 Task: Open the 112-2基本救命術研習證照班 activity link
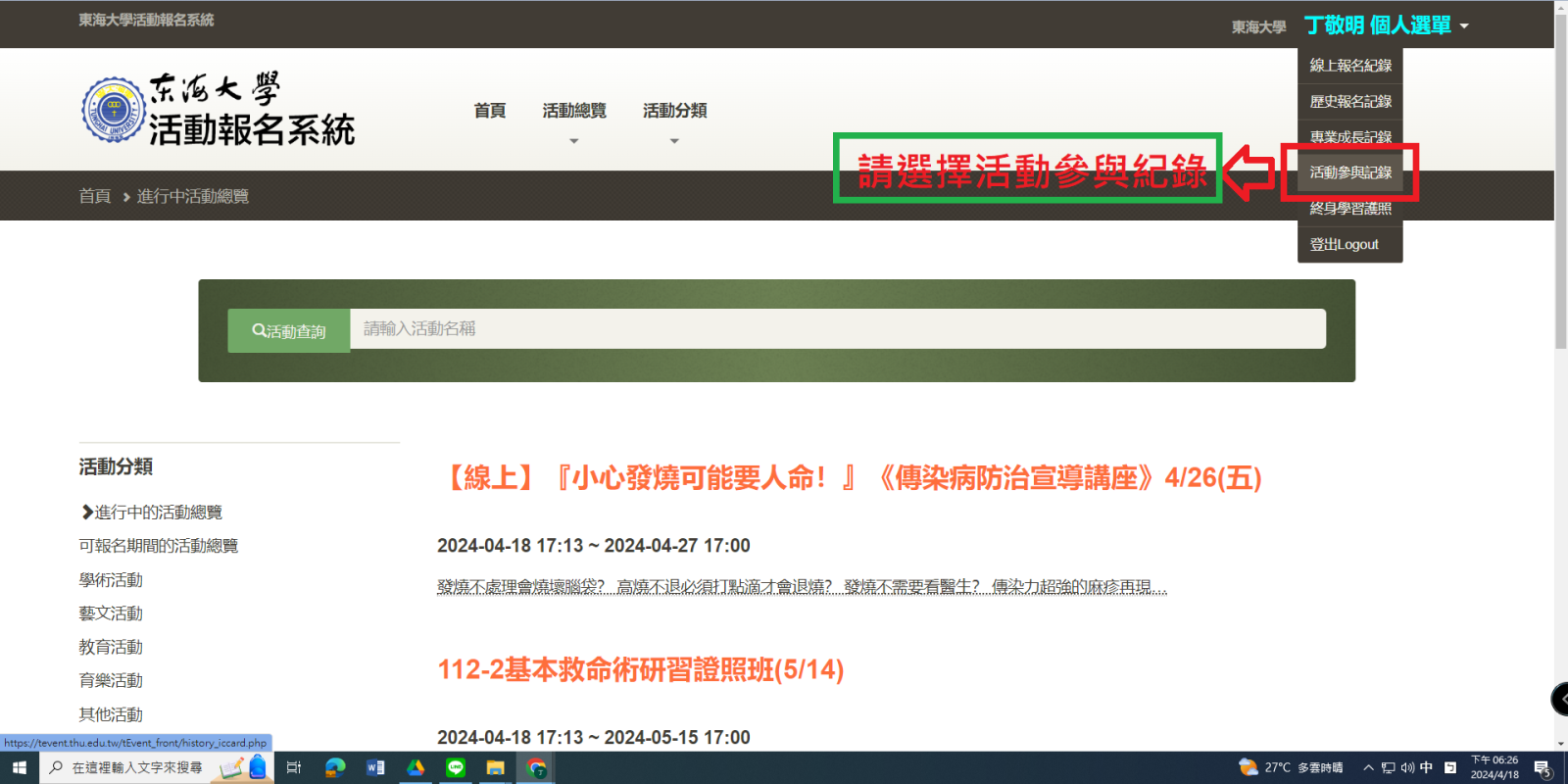[640, 670]
